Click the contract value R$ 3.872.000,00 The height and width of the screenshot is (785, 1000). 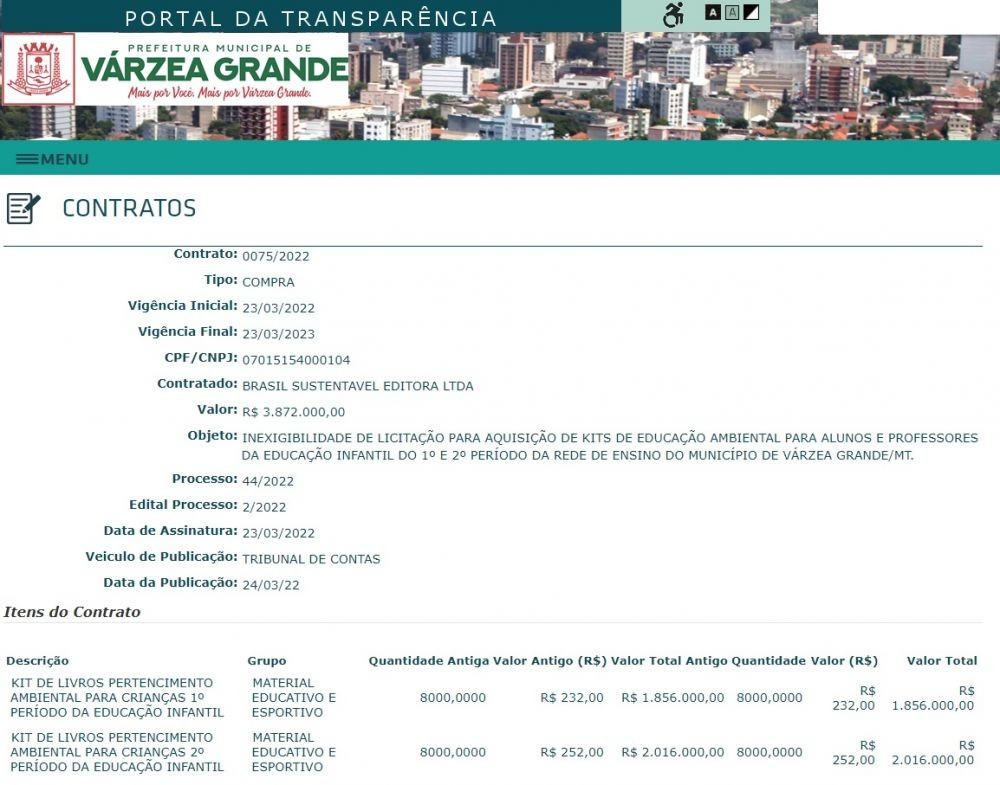(293, 412)
